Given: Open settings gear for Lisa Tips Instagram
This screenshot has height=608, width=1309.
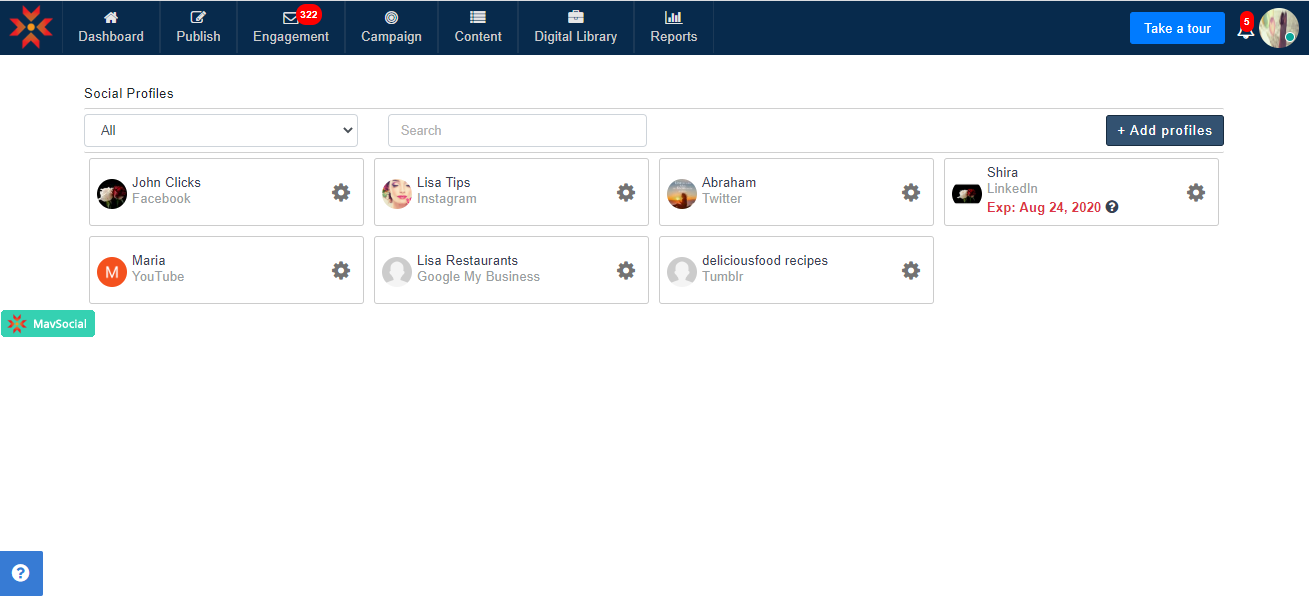Looking at the screenshot, I should (x=626, y=192).
